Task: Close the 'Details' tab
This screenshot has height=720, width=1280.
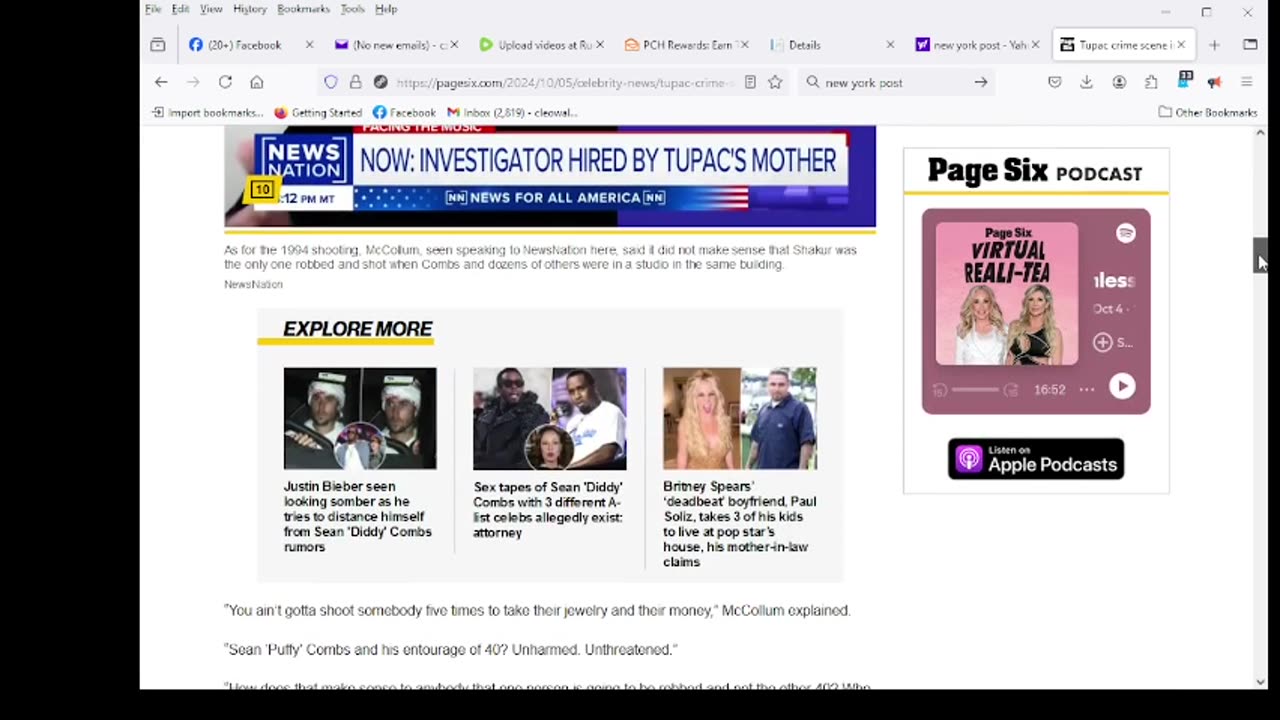Action: (890, 45)
